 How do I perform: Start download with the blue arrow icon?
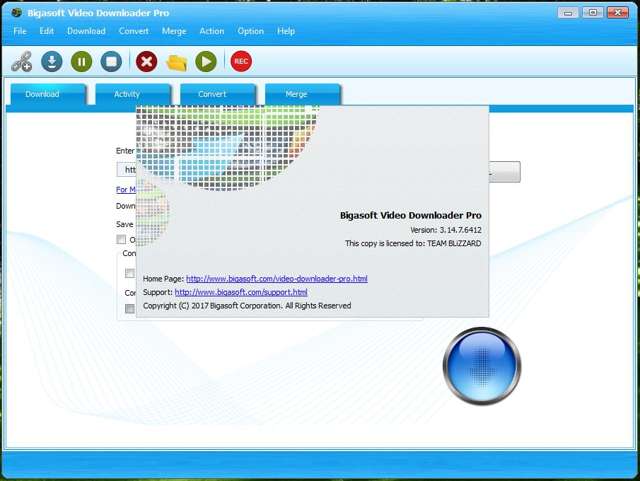(x=52, y=62)
